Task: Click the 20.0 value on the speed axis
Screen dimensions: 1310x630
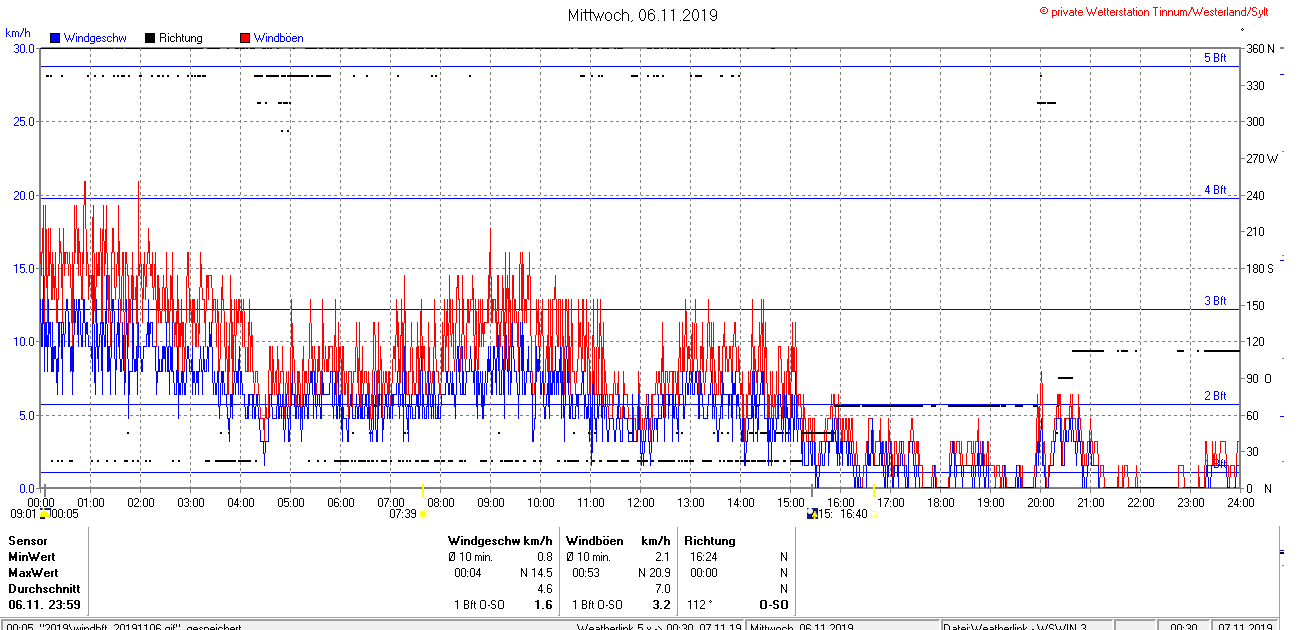Action: [x=23, y=195]
